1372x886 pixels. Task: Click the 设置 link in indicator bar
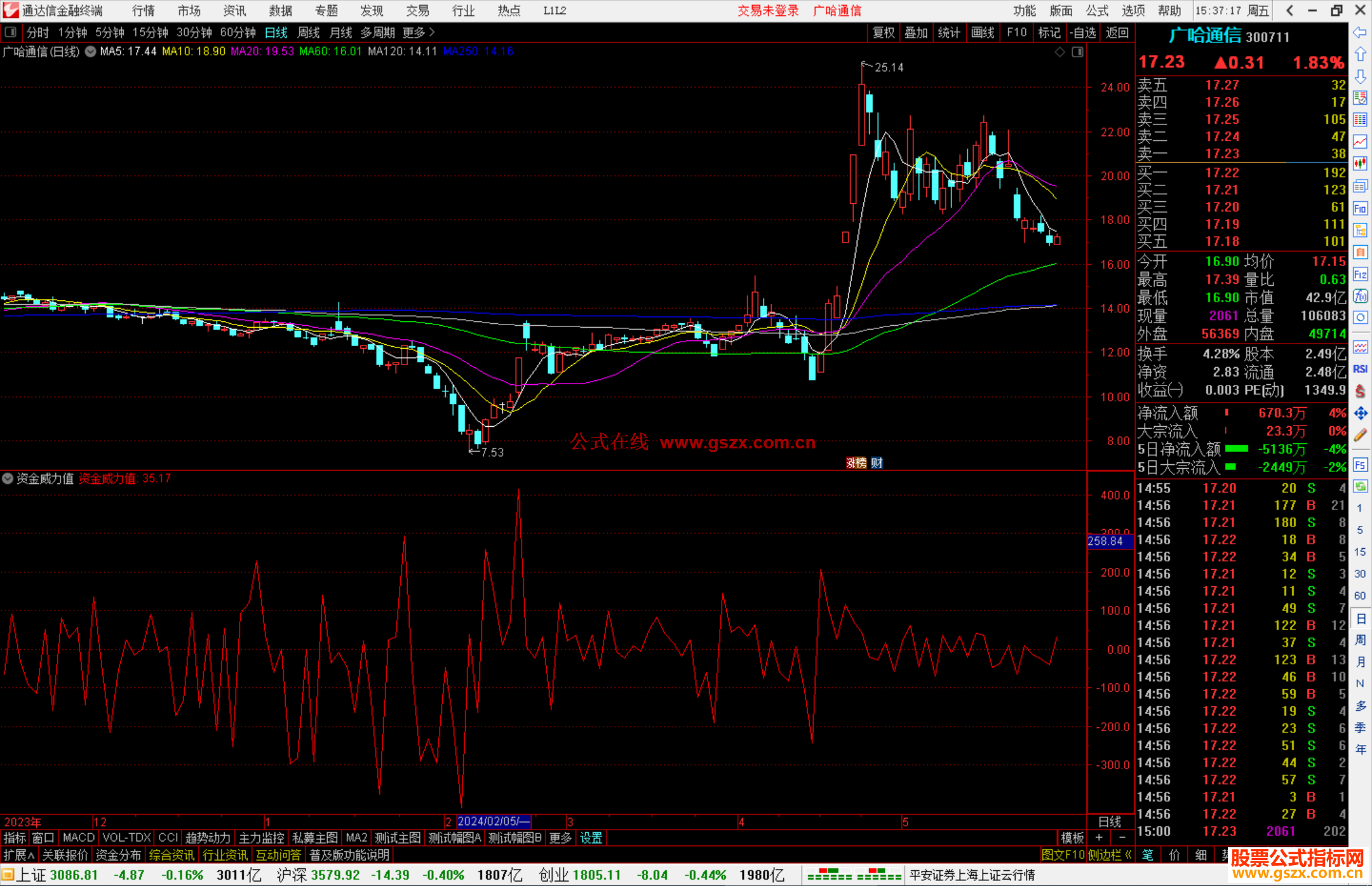591,838
